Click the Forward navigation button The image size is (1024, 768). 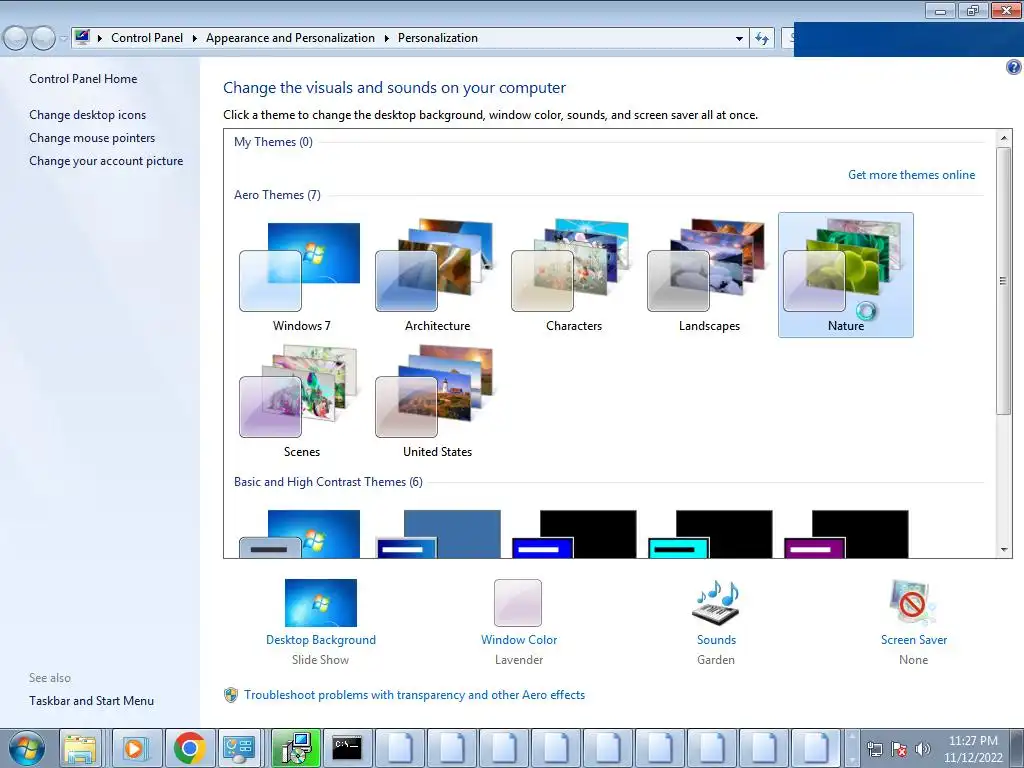[x=44, y=38]
